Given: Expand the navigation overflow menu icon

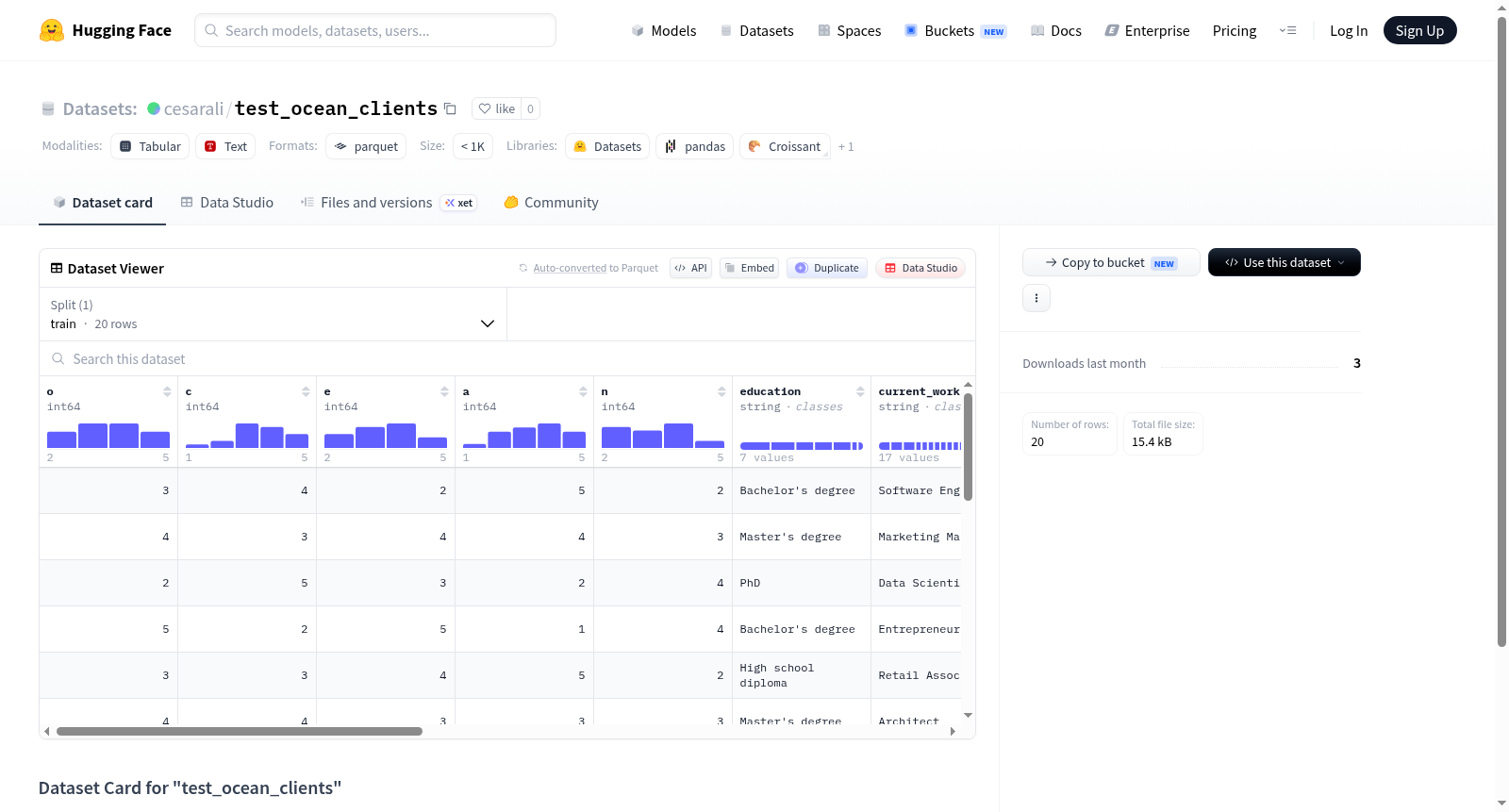Looking at the screenshot, I should point(1287,31).
